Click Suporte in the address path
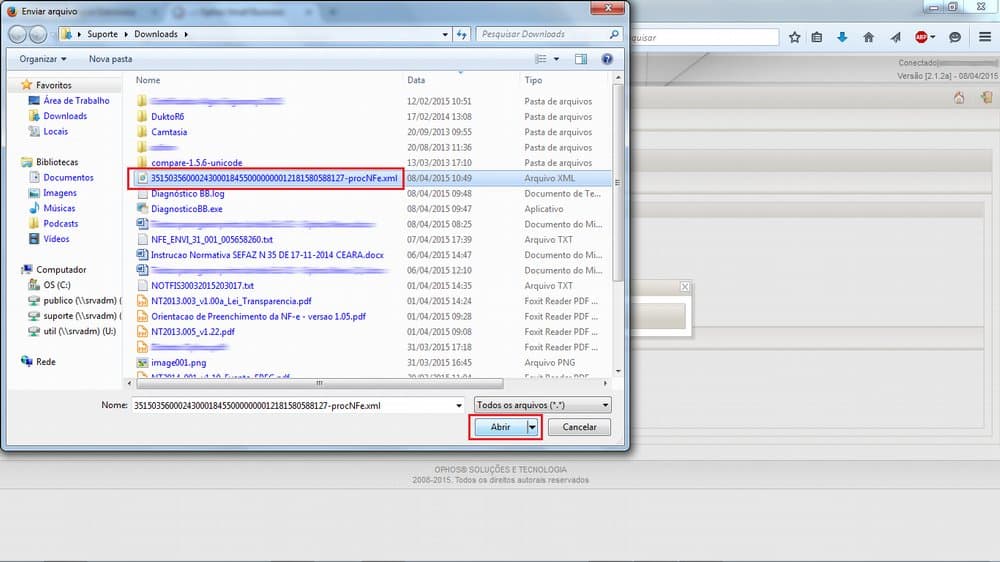The height and width of the screenshot is (562, 1000). point(102,34)
